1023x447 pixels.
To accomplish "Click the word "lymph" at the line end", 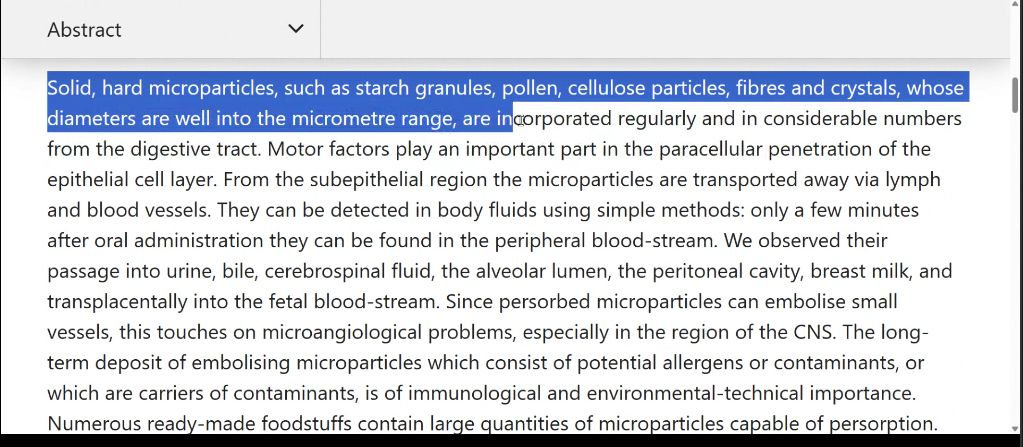I will 913,179.
